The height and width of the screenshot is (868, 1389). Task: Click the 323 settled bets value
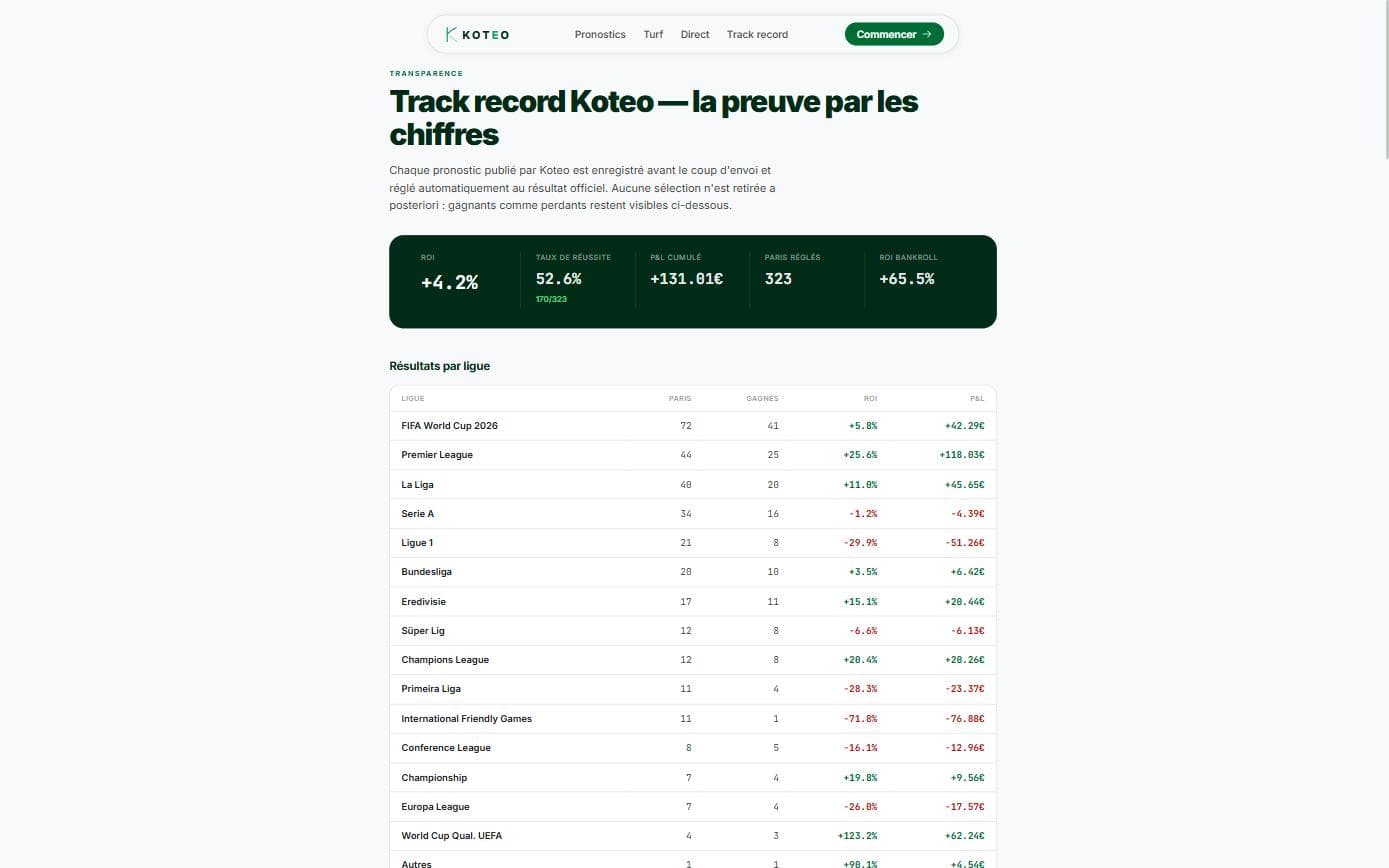click(x=778, y=279)
